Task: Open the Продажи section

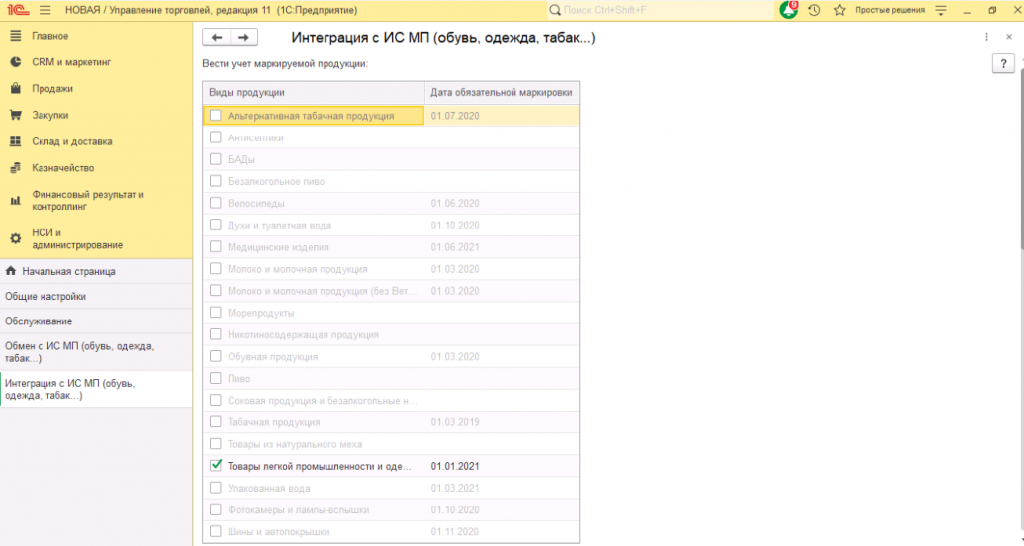Action: (52, 88)
